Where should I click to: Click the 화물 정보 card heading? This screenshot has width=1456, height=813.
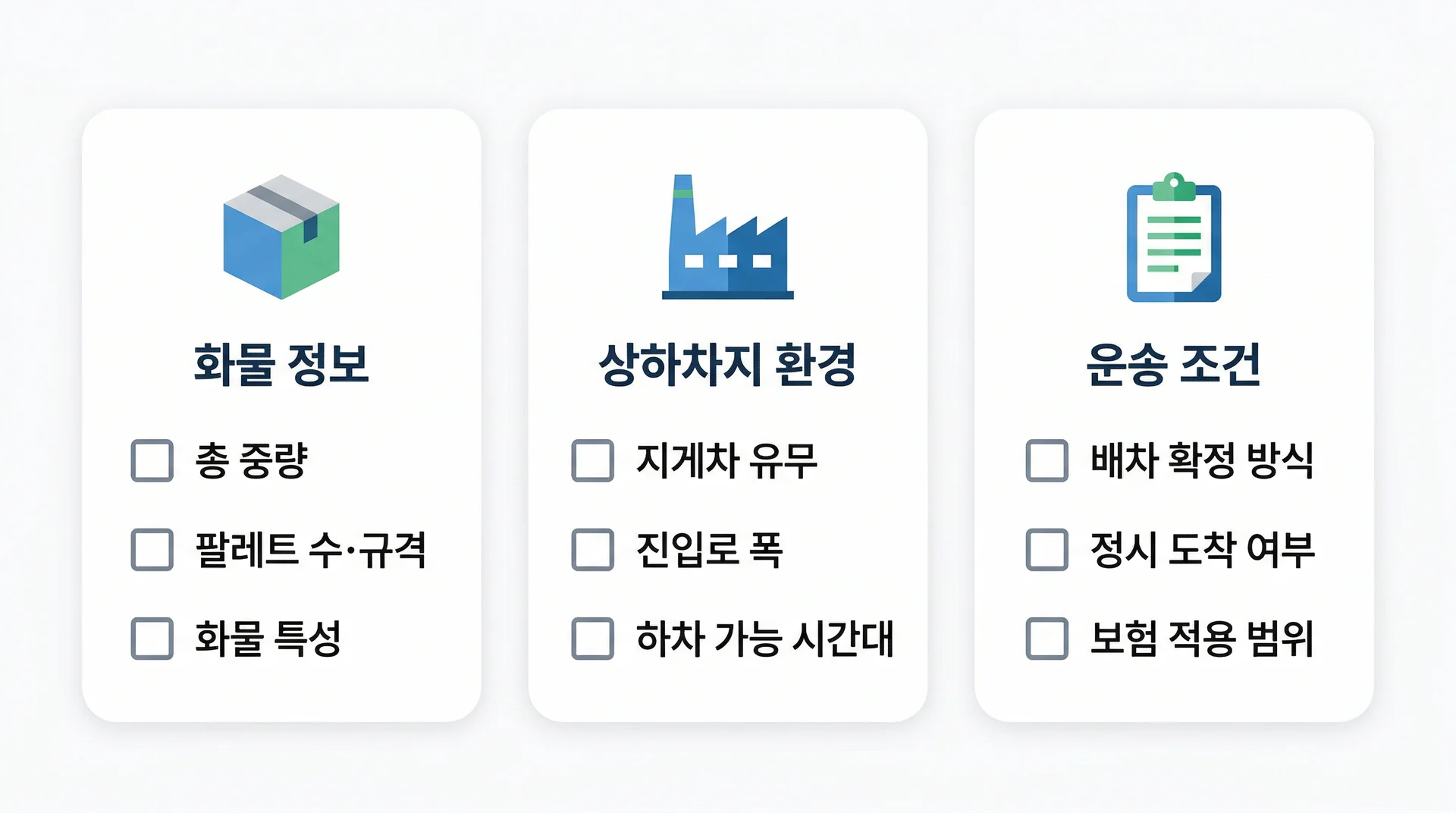[281, 365]
